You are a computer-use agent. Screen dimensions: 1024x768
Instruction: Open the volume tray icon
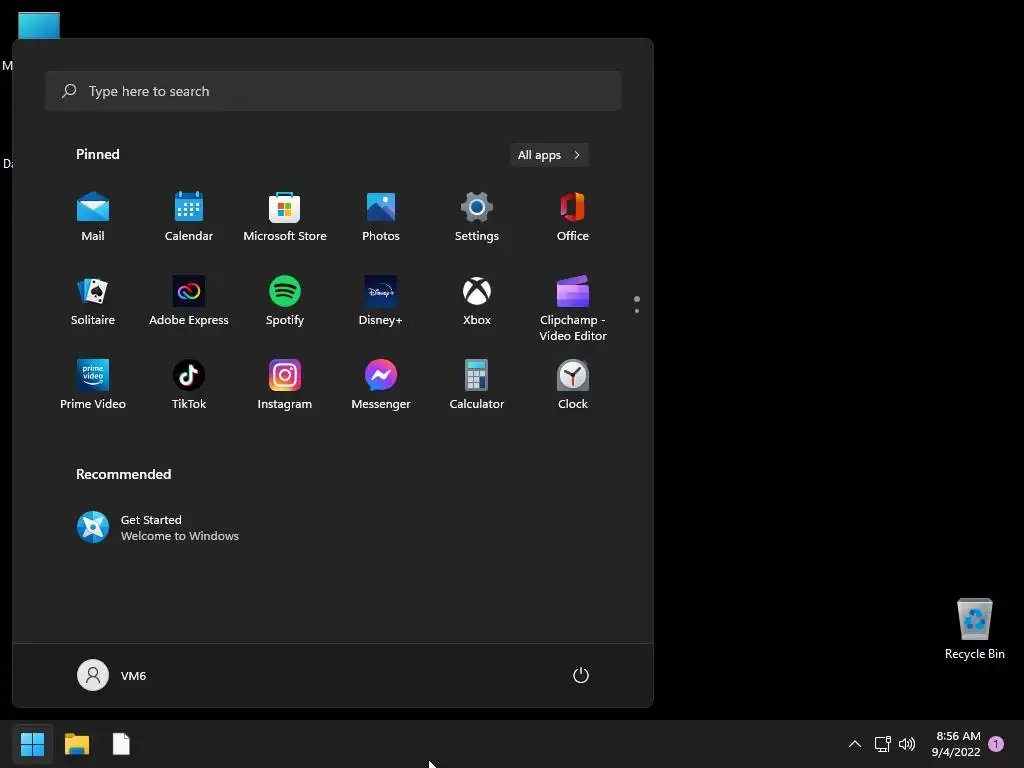pyautogui.click(x=906, y=744)
